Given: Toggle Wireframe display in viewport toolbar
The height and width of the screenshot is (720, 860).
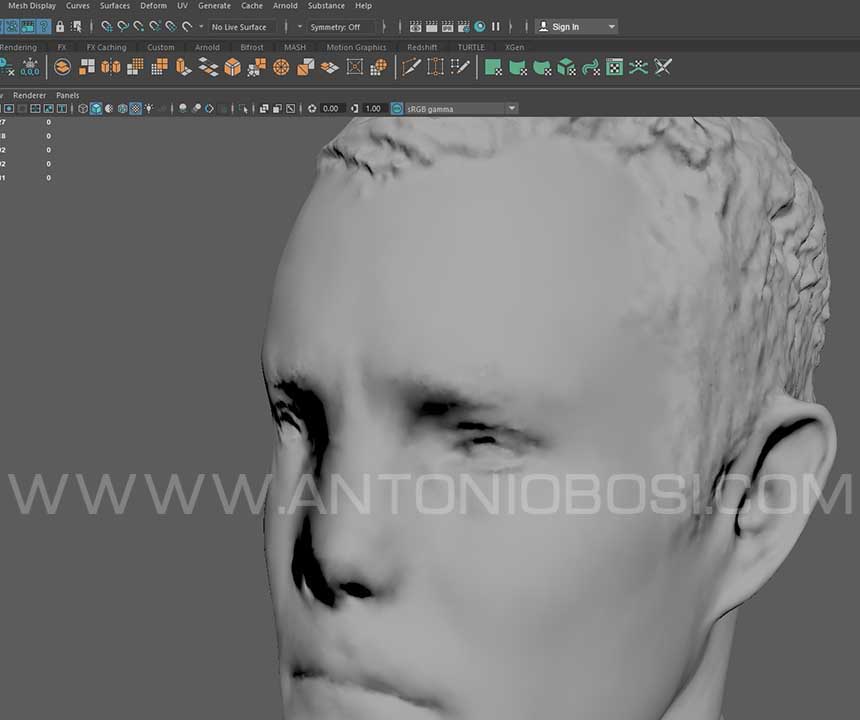Looking at the screenshot, I should pos(83,109).
